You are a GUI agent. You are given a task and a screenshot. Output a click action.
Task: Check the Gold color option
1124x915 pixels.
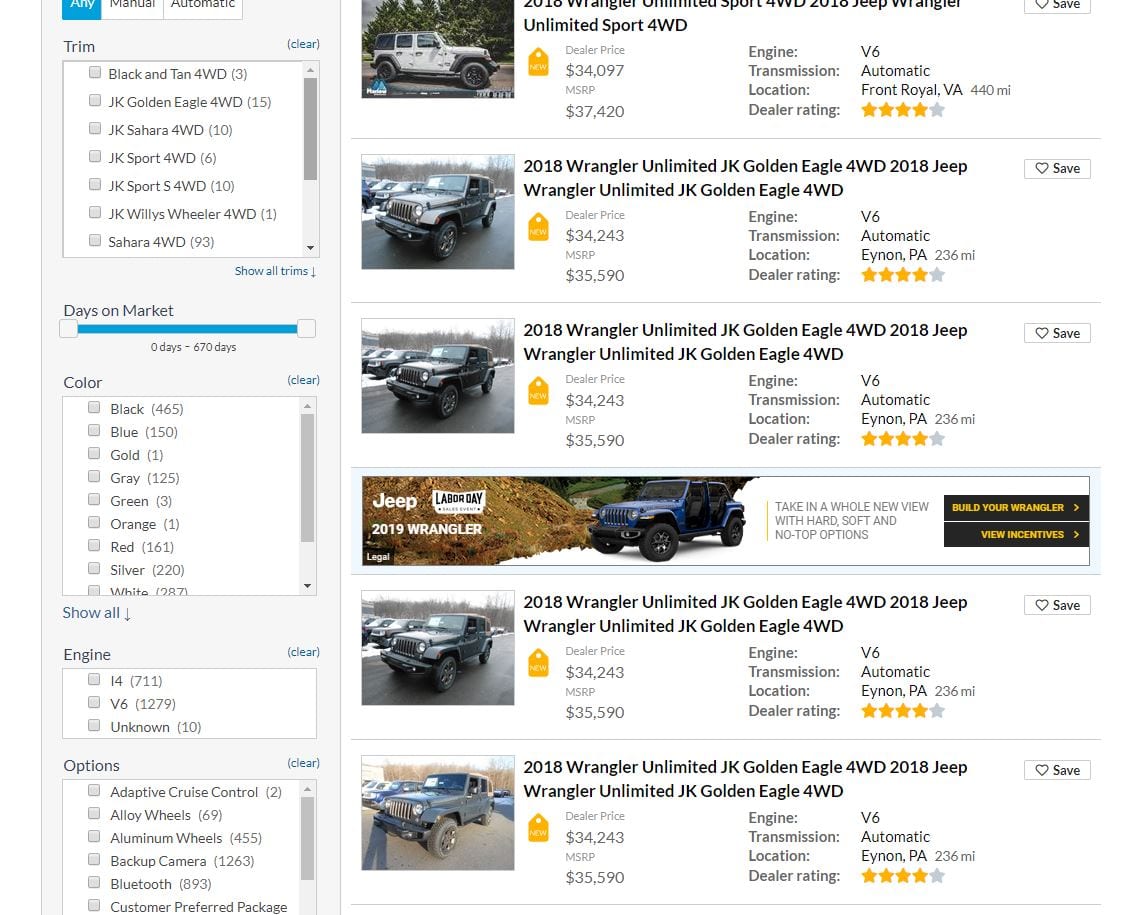[x=94, y=453]
